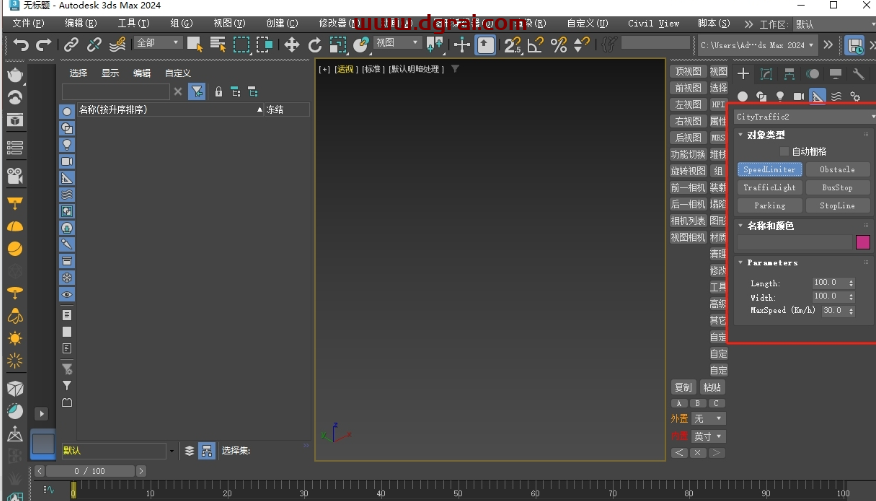The width and height of the screenshot is (876, 501).
Task: Switch to the Utilities wrench tab
Action: (859, 74)
